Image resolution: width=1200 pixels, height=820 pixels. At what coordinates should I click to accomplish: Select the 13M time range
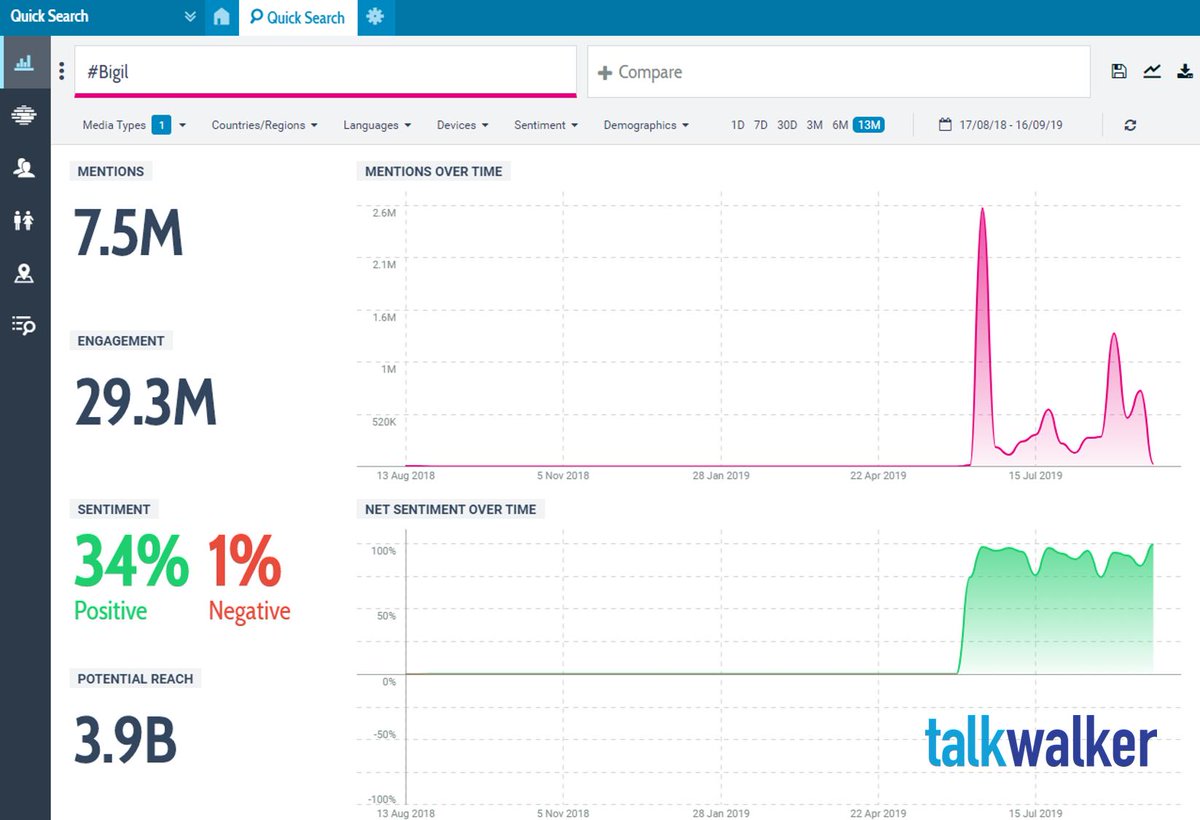point(869,125)
